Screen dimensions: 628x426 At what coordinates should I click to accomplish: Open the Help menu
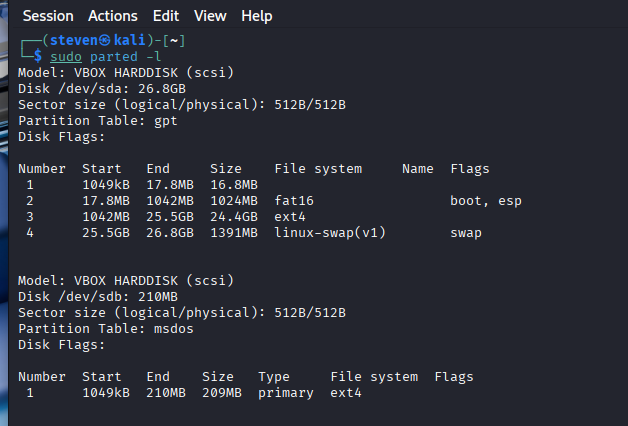click(257, 16)
